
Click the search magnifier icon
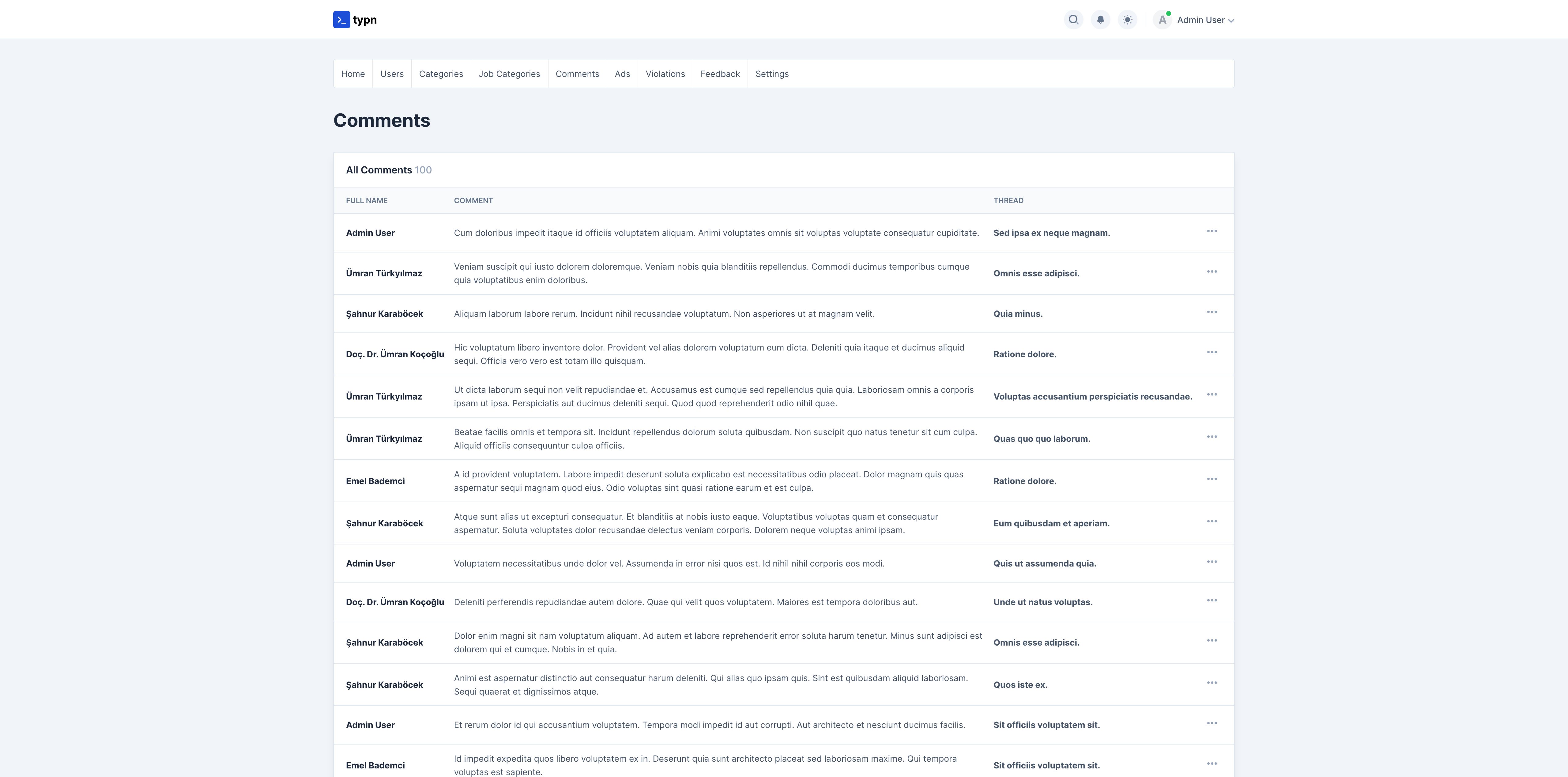pos(1073,20)
